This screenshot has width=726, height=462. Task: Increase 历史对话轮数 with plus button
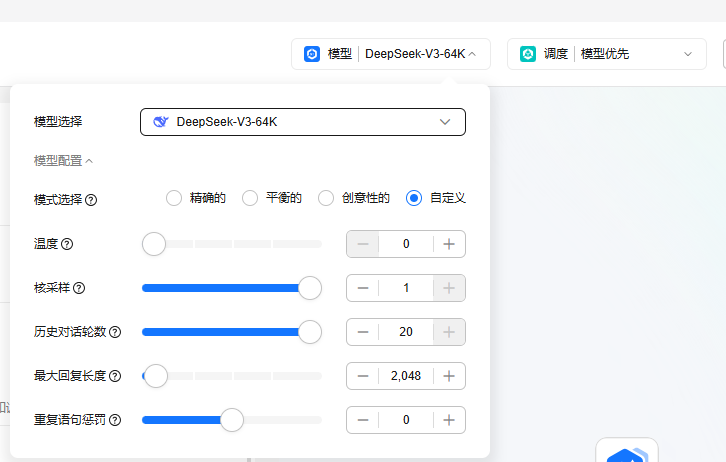coord(449,332)
